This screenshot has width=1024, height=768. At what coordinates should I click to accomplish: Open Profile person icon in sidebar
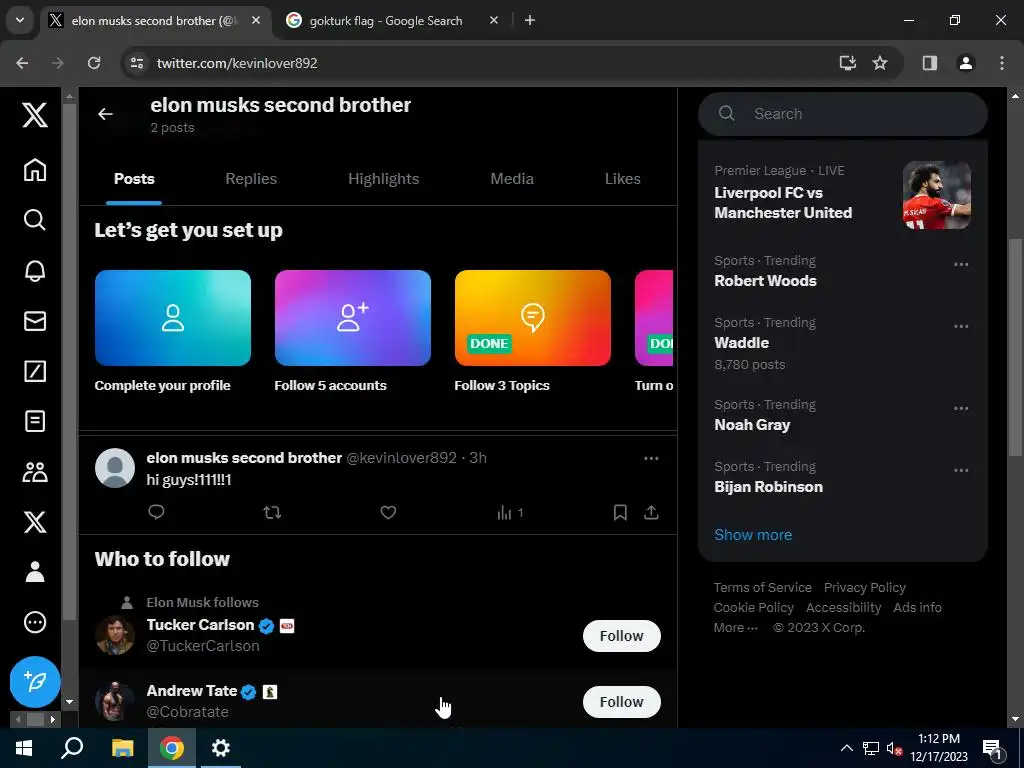point(35,572)
